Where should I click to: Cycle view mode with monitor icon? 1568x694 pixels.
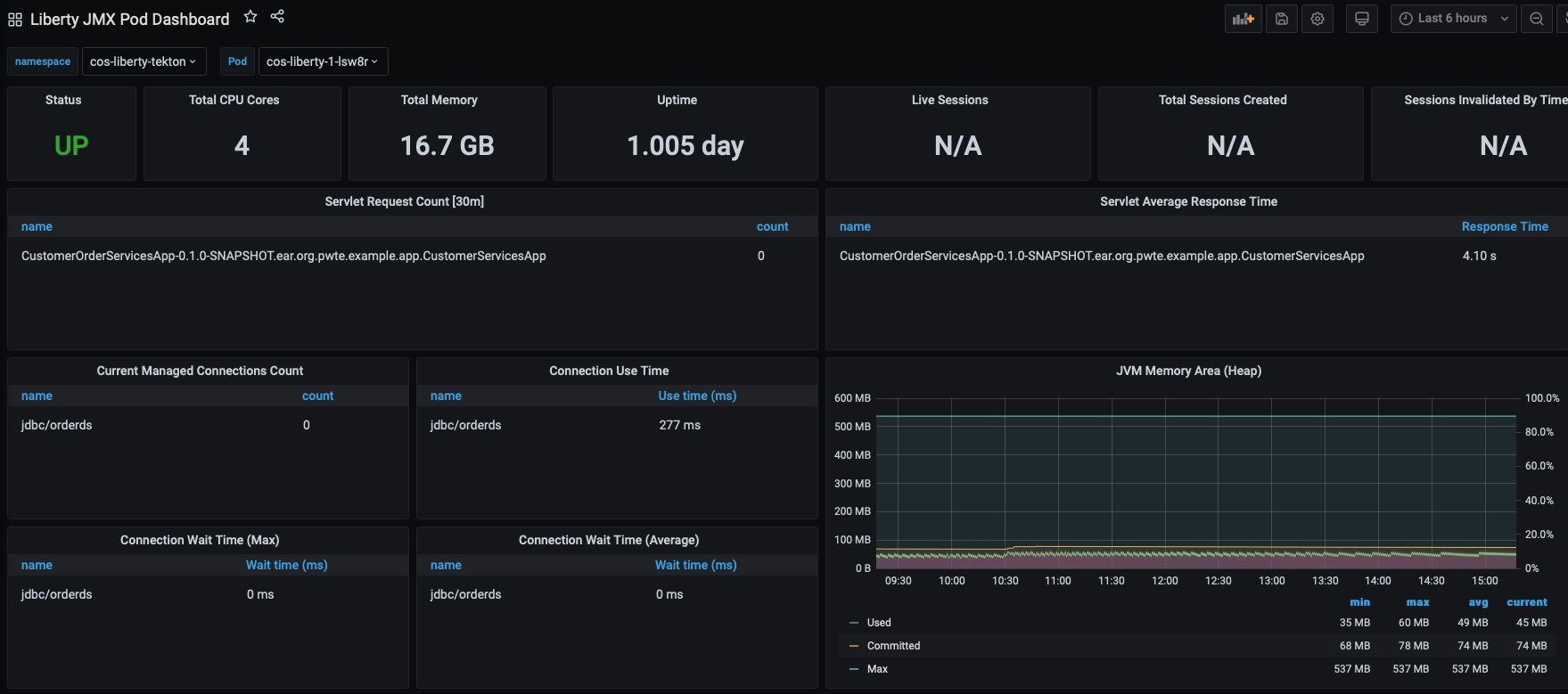pyautogui.click(x=1361, y=19)
